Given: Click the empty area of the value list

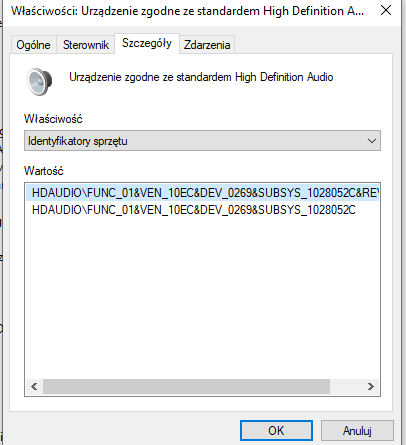Looking at the screenshot, I should pyautogui.click(x=202, y=297).
